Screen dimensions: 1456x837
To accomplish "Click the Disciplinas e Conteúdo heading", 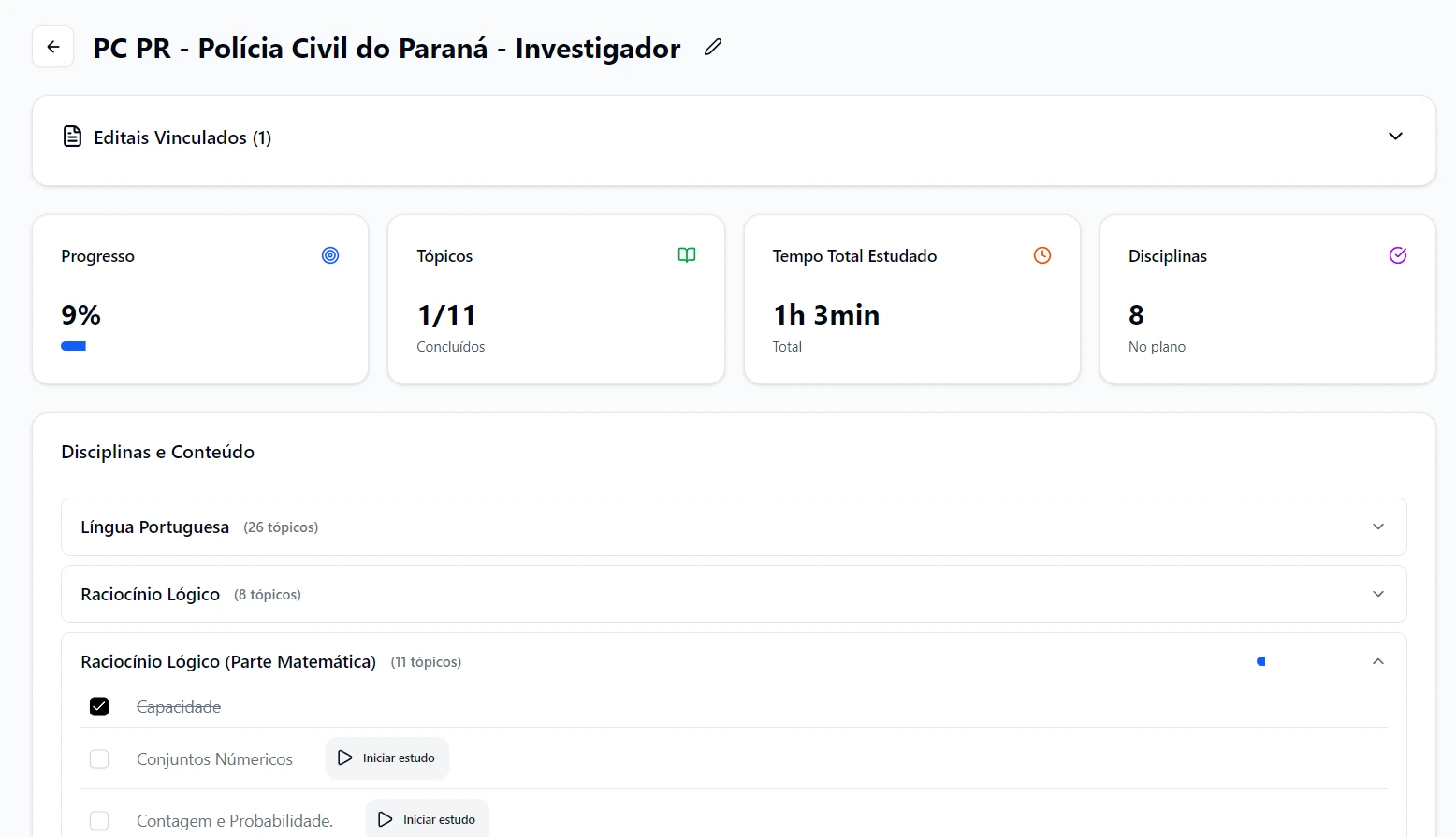I will point(157,451).
